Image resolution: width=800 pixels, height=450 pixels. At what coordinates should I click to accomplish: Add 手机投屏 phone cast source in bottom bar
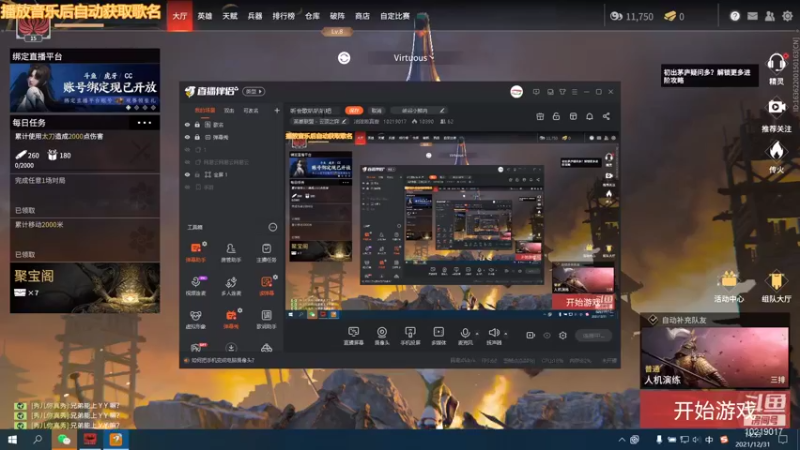[410, 336]
